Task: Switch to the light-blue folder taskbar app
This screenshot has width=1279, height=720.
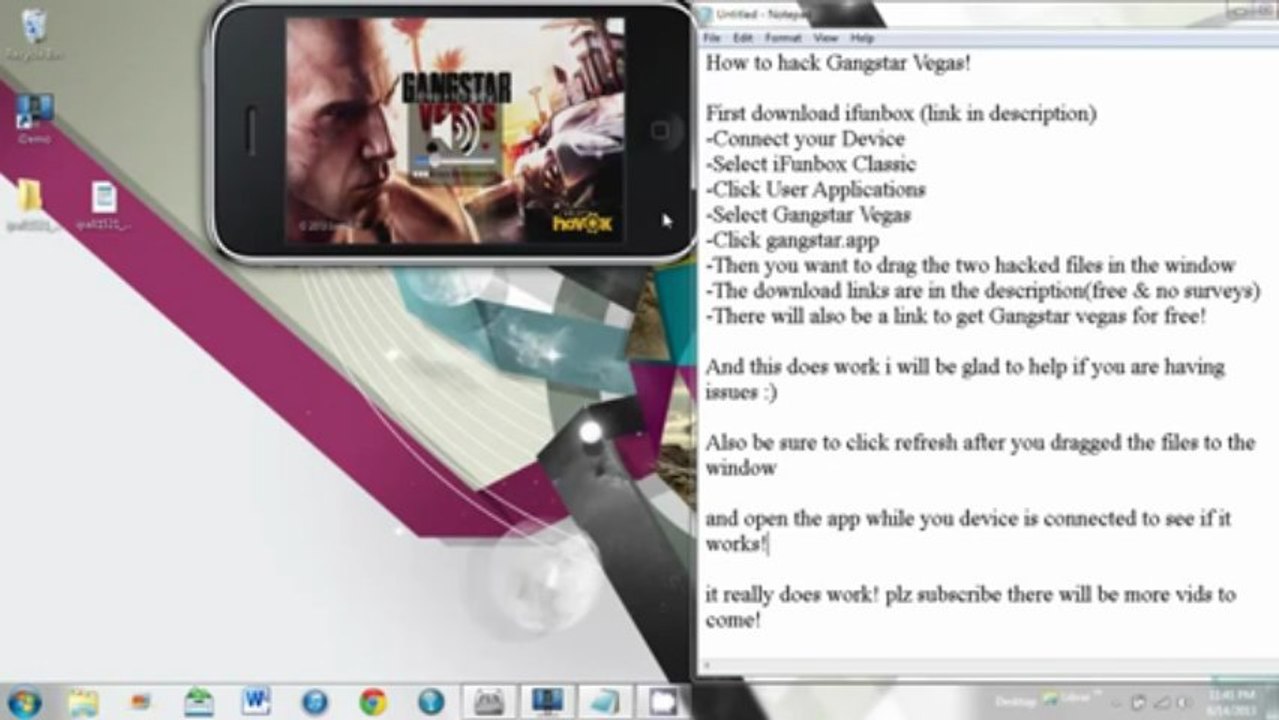Action: [606, 701]
